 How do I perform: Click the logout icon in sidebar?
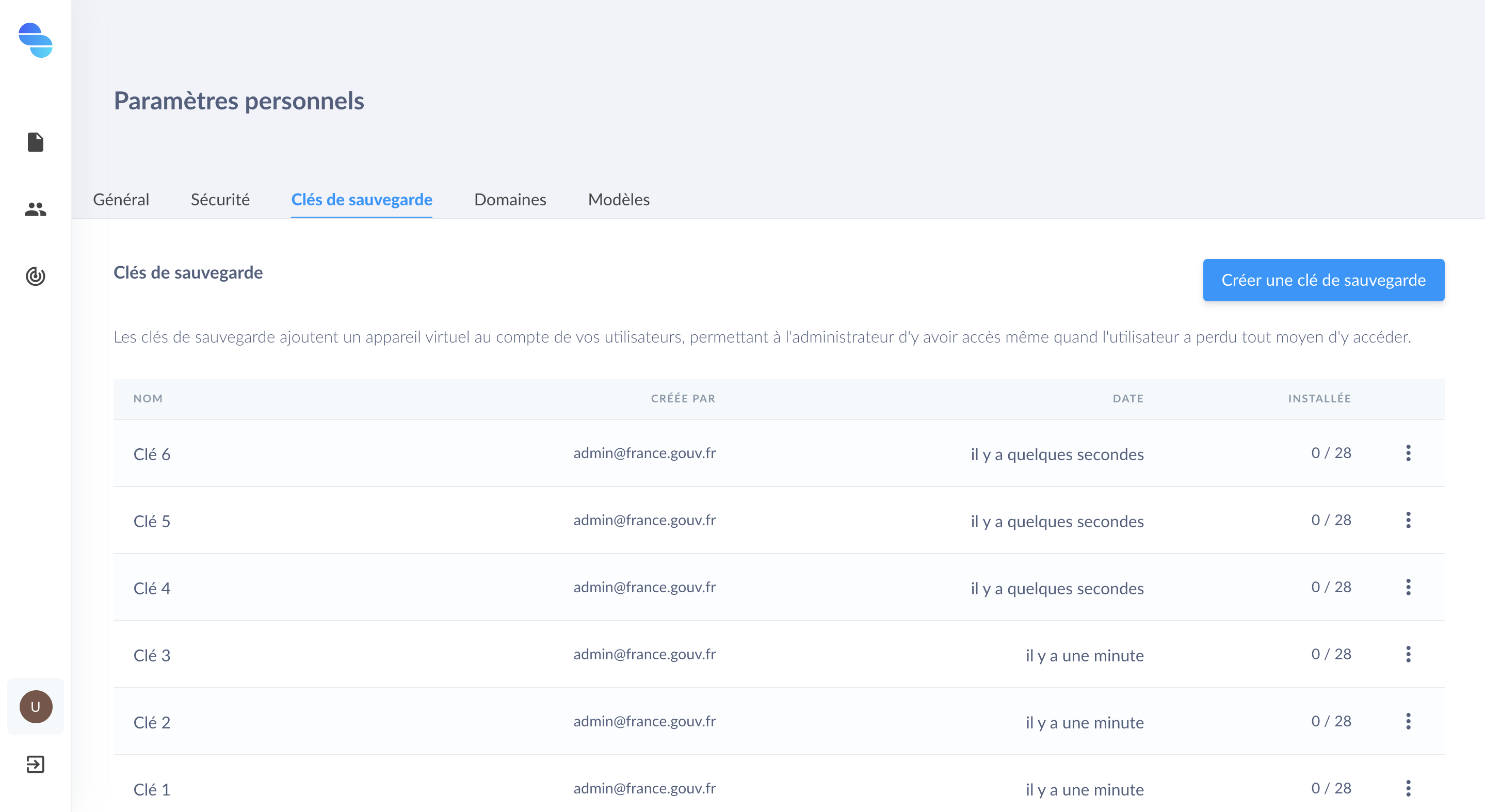[36, 764]
